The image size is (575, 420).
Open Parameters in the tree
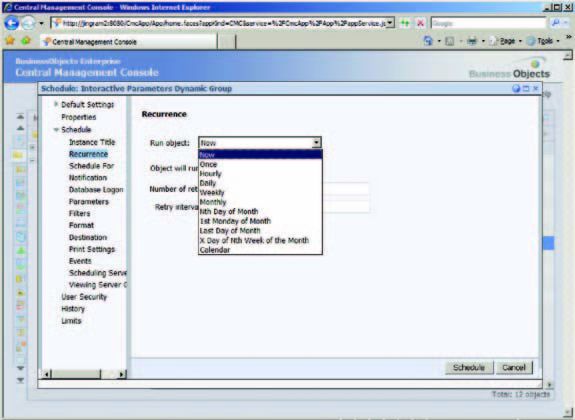pos(89,202)
